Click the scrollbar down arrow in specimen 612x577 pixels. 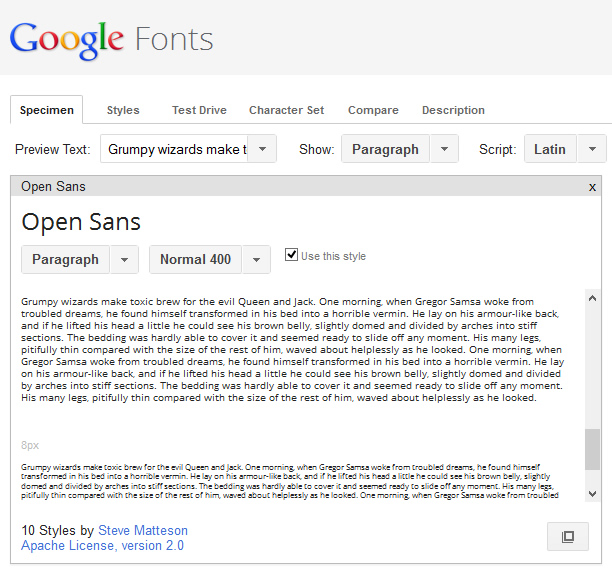(x=592, y=494)
